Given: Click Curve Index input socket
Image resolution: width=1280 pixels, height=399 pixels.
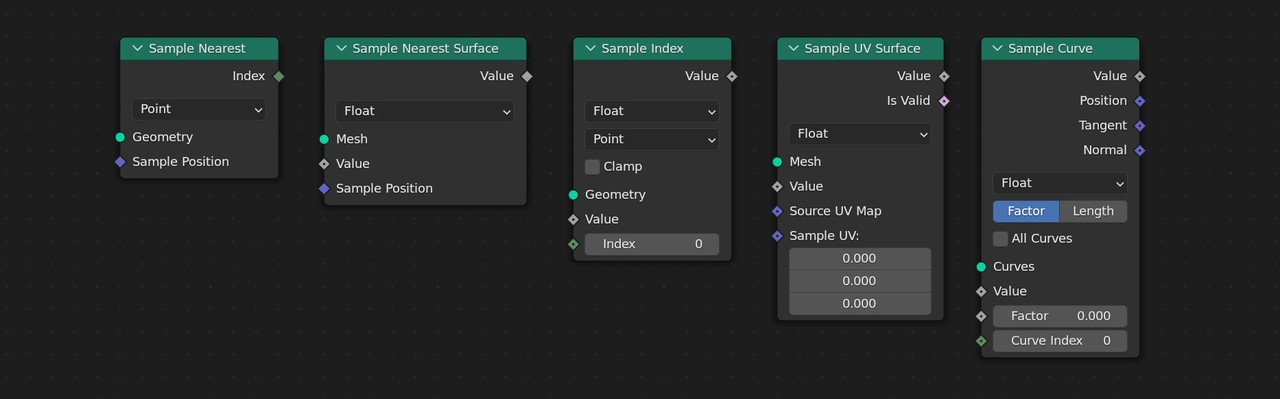Looking at the screenshot, I should click(x=981, y=341).
